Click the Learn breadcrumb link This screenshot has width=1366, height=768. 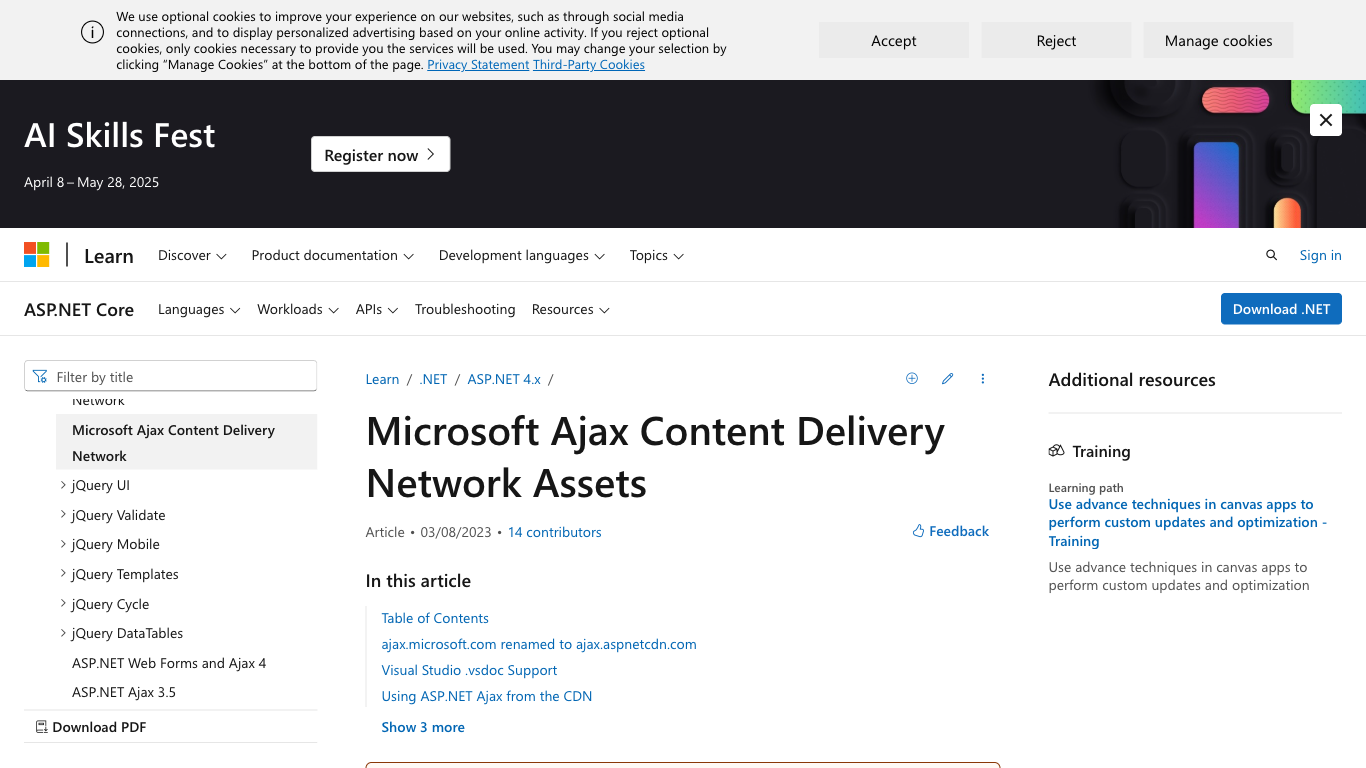382,379
